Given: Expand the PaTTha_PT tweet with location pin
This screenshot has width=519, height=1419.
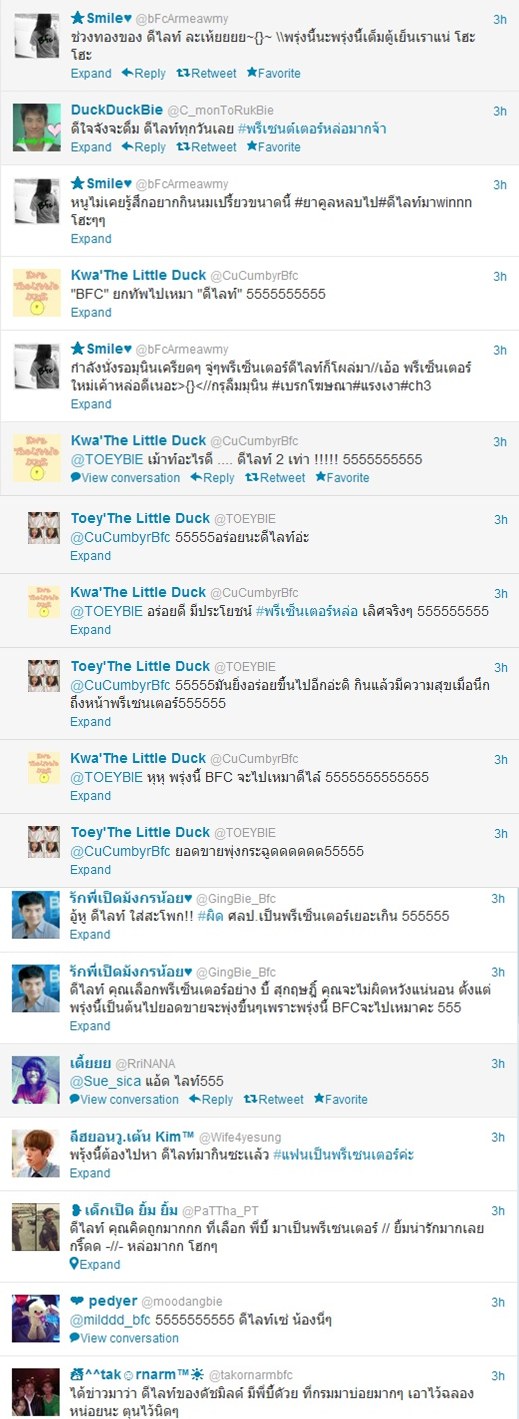Looking at the screenshot, I should click(x=95, y=1264).
